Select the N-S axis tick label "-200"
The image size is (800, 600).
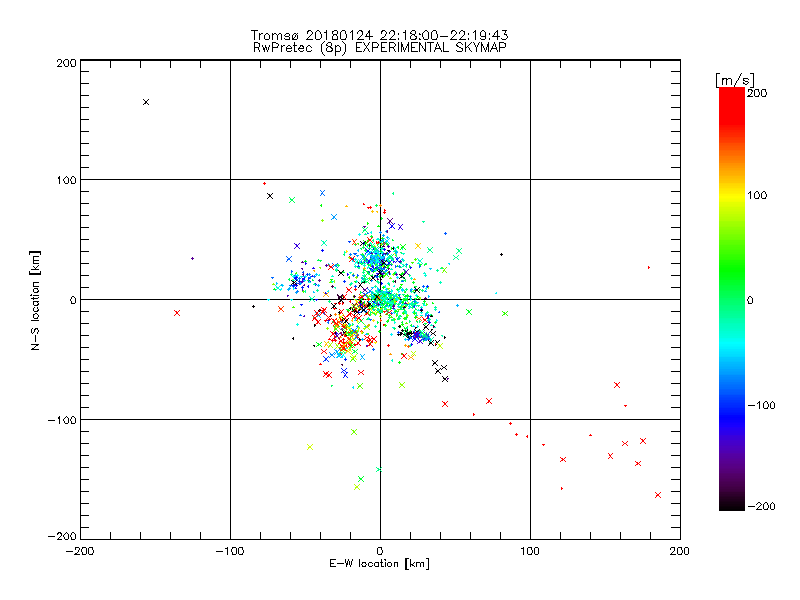click(62, 536)
